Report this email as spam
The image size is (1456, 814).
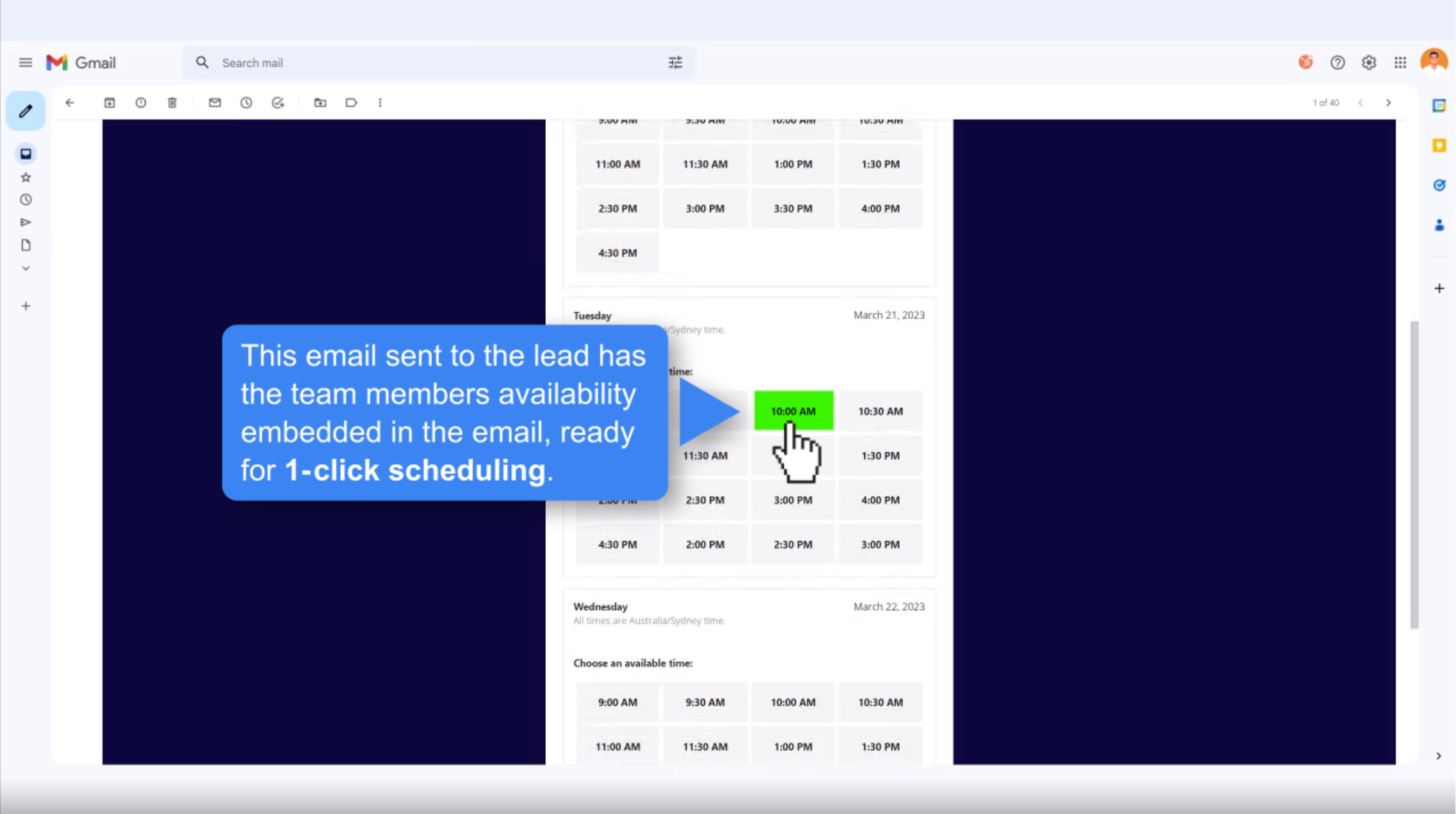(x=141, y=103)
